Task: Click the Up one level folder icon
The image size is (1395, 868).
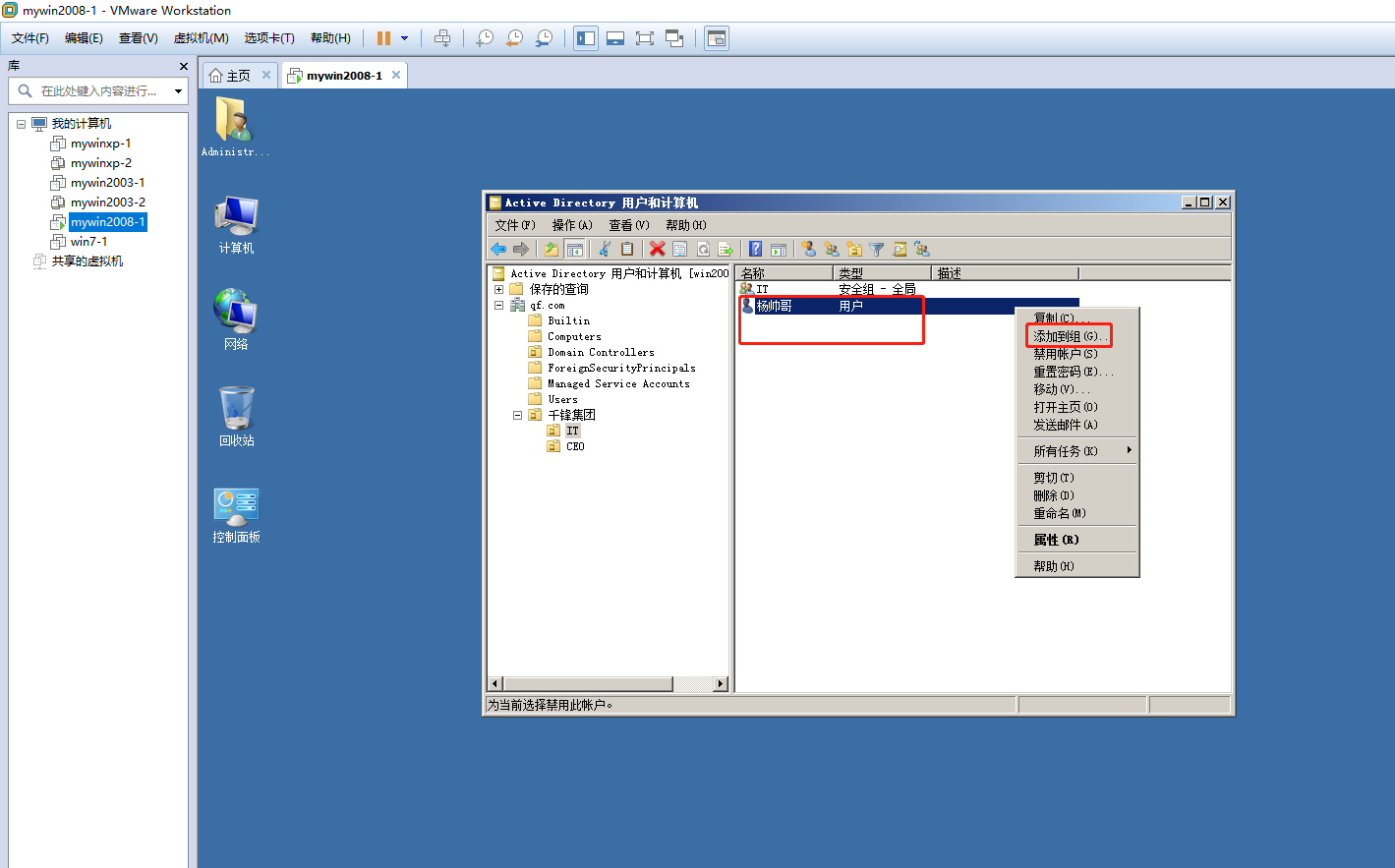Action: click(x=552, y=249)
